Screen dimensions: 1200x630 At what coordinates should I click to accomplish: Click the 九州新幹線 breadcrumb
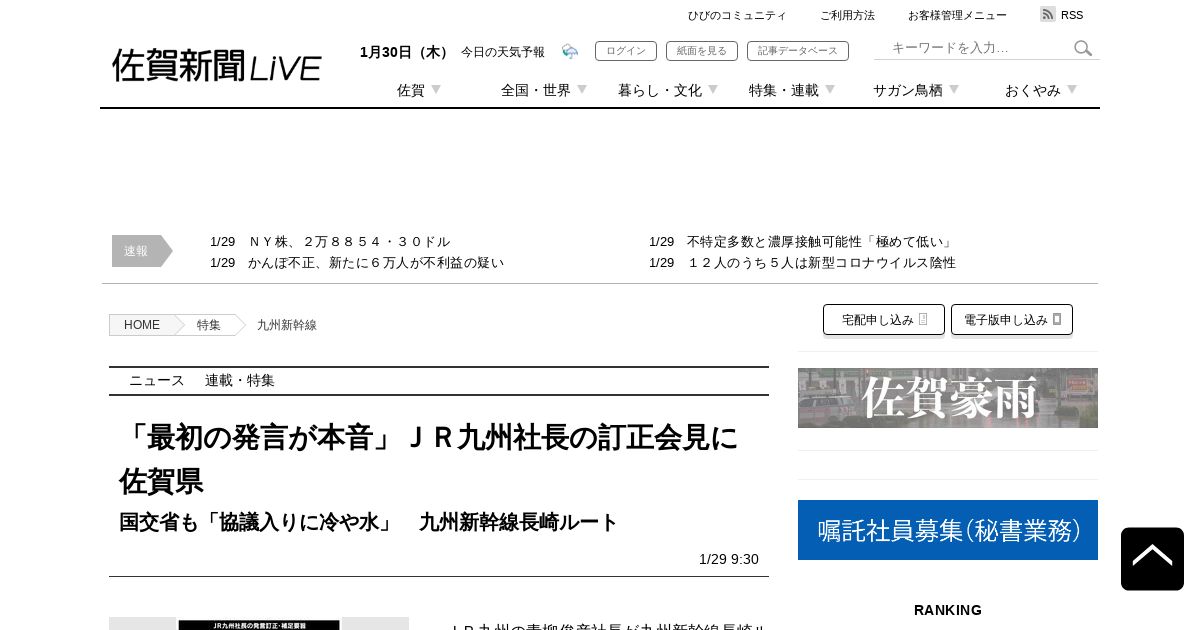[x=287, y=325]
